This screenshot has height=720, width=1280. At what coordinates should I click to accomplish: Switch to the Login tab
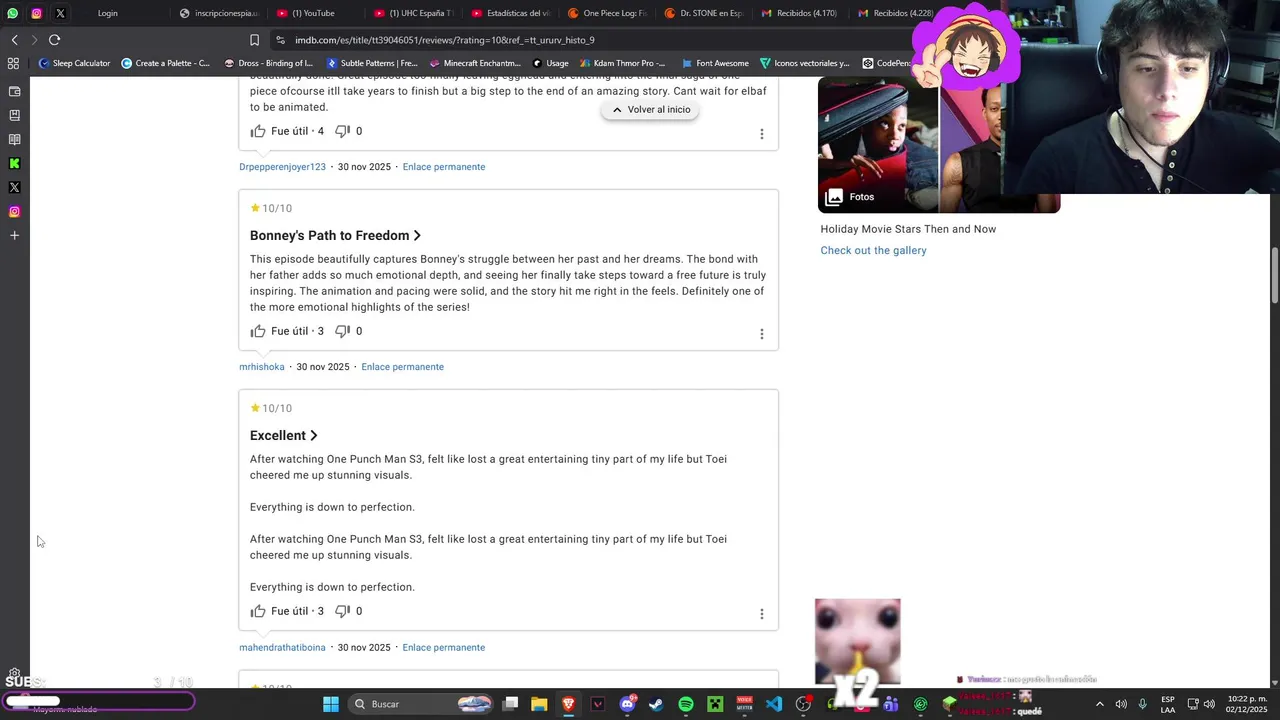[108, 13]
